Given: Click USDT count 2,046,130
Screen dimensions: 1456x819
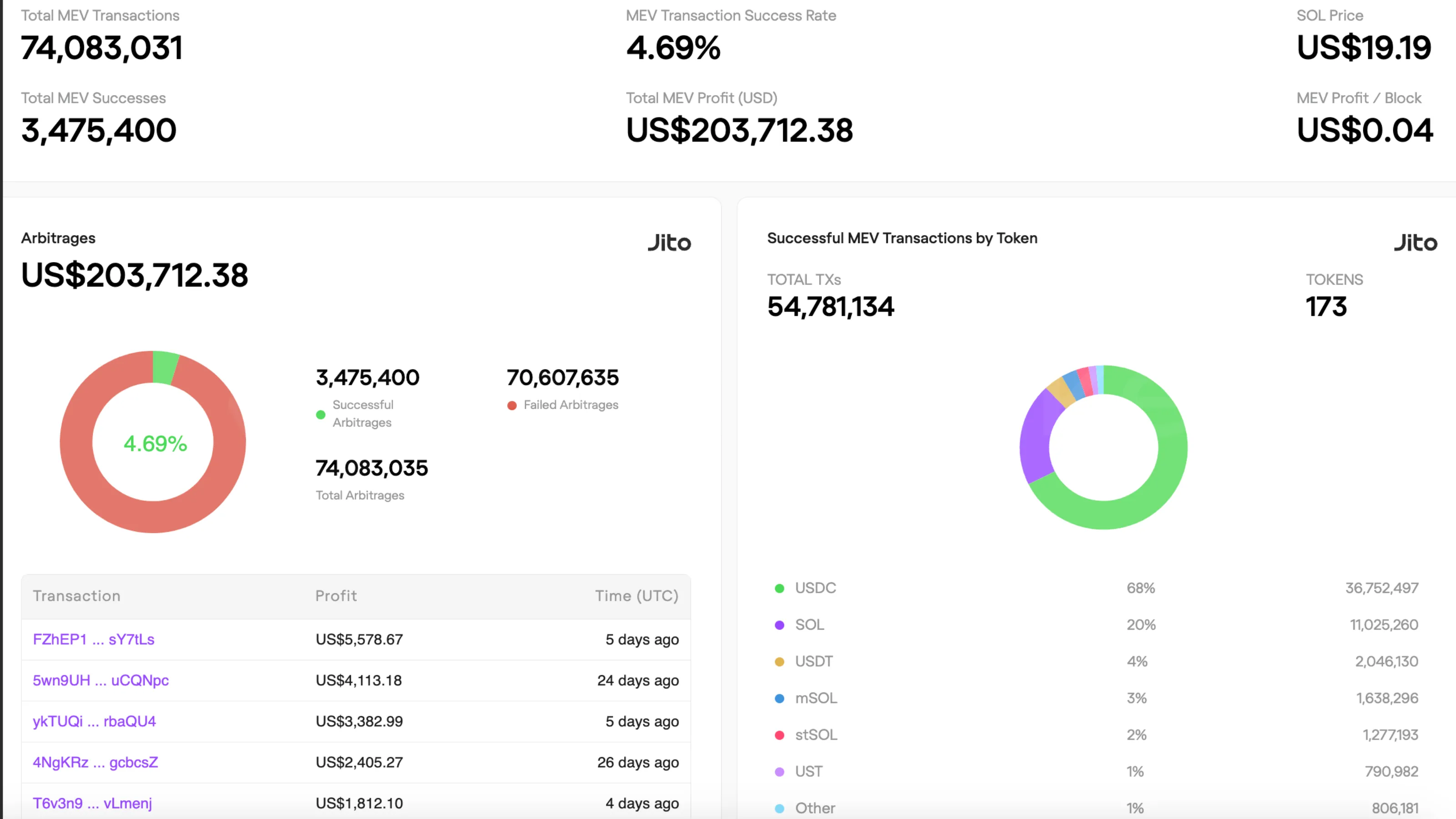Looking at the screenshot, I should point(1386,661).
